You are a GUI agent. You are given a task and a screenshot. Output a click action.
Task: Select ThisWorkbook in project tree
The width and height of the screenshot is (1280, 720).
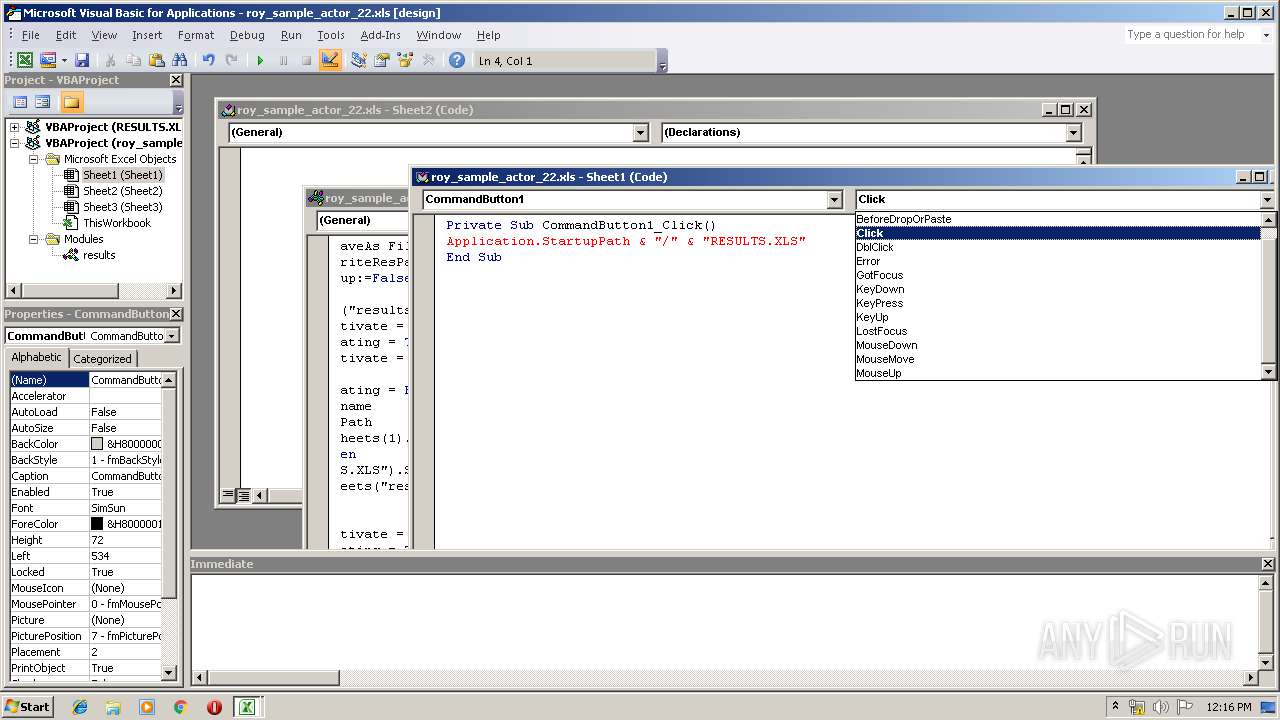tap(117, 223)
